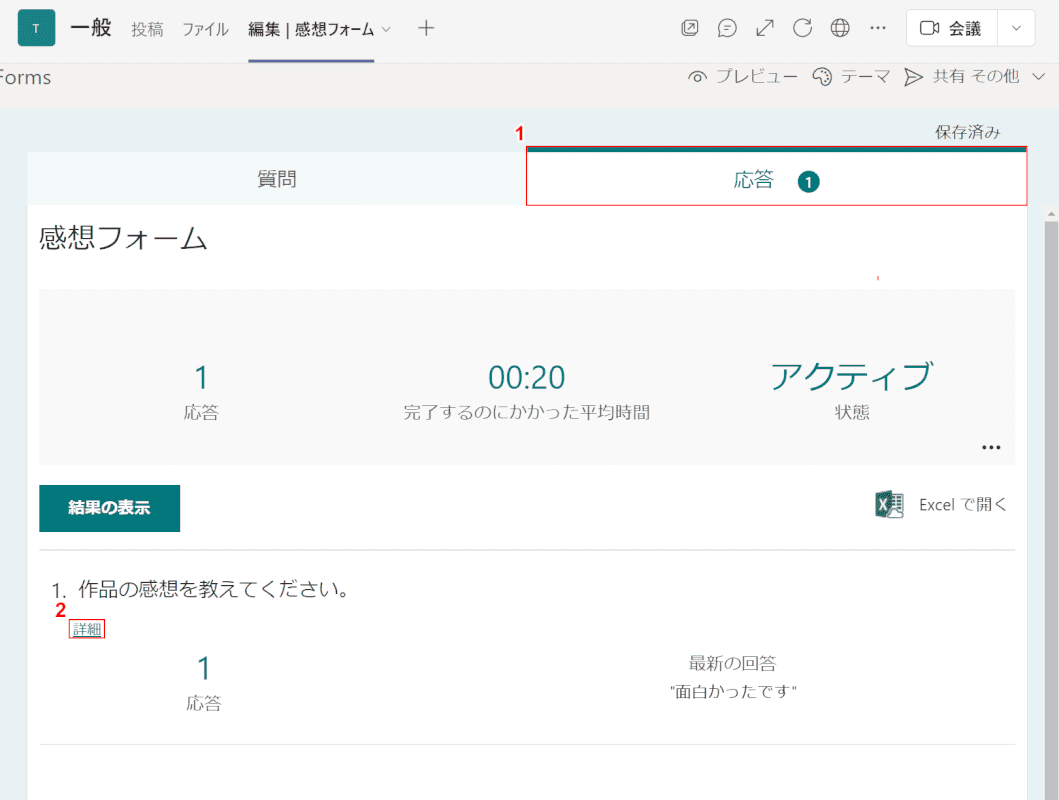
Task: Click the 一般 channel name
Action: click(91, 28)
